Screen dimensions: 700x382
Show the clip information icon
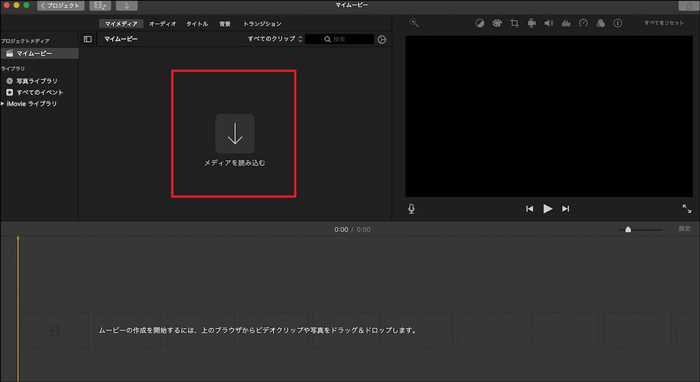point(617,23)
